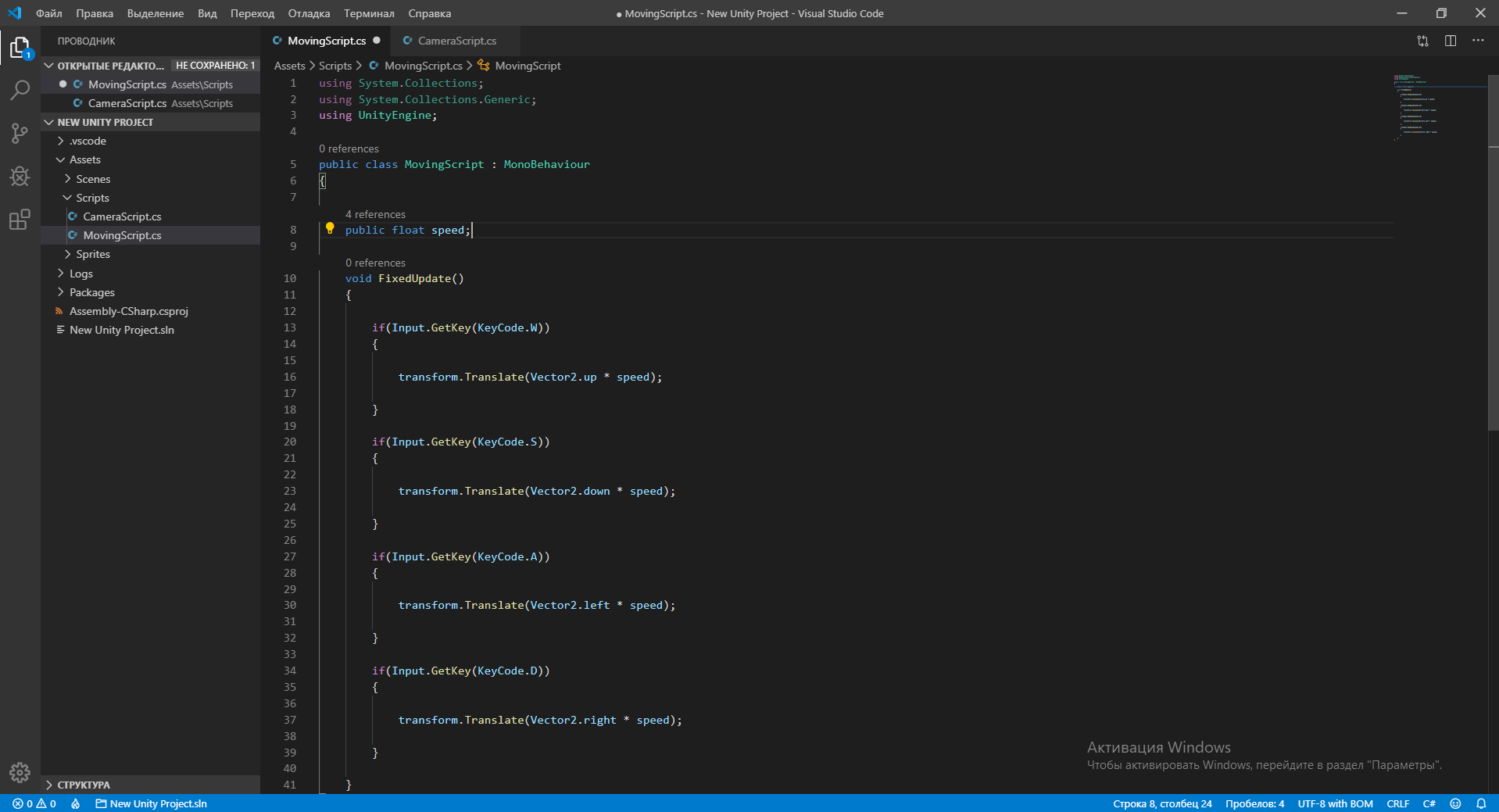Open the Debug view in activity bar
Screen dimensions: 1499x812
click(x=20, y=177)
